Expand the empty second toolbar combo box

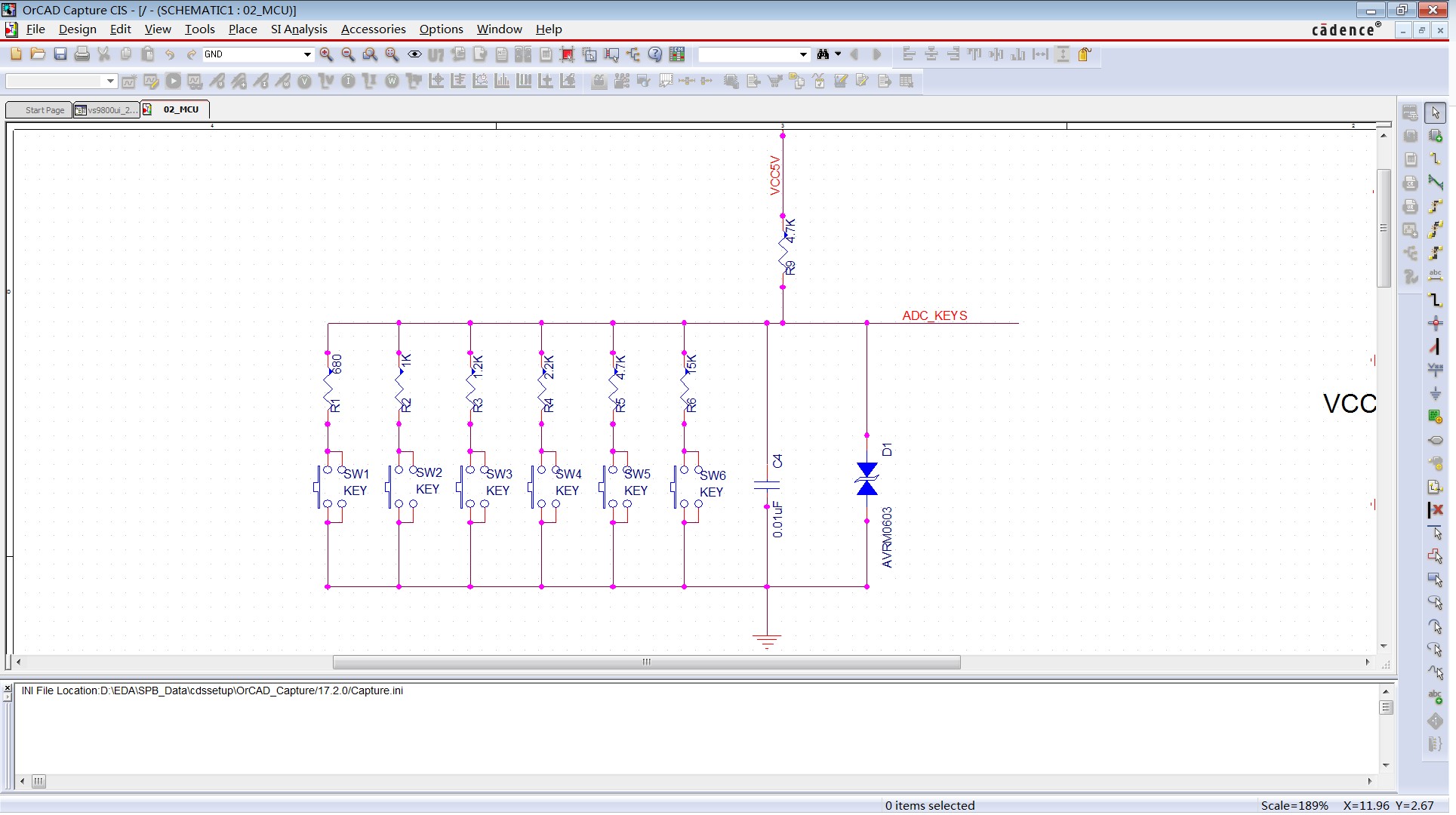[110, 81]
